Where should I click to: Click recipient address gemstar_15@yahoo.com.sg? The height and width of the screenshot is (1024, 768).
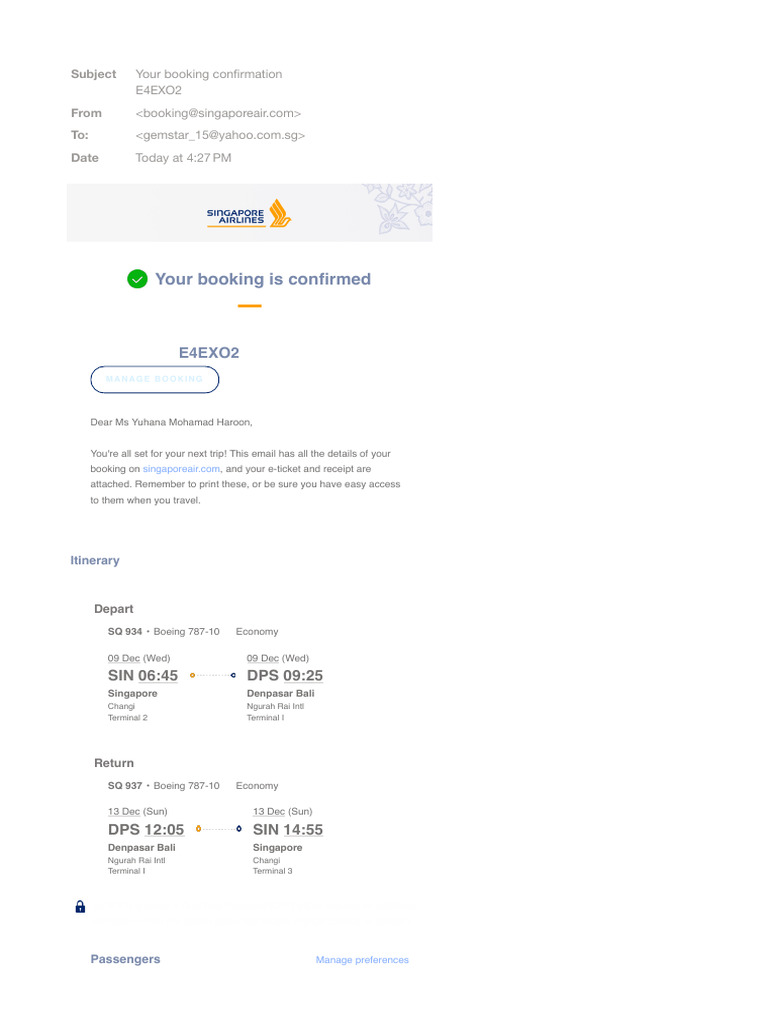[220, 135]
